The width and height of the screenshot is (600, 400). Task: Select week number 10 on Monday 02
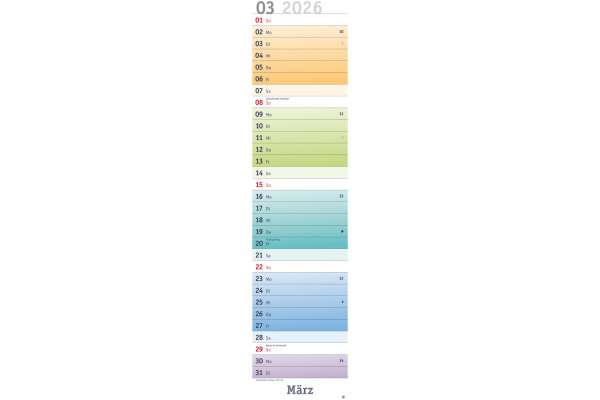pos(341,31)
